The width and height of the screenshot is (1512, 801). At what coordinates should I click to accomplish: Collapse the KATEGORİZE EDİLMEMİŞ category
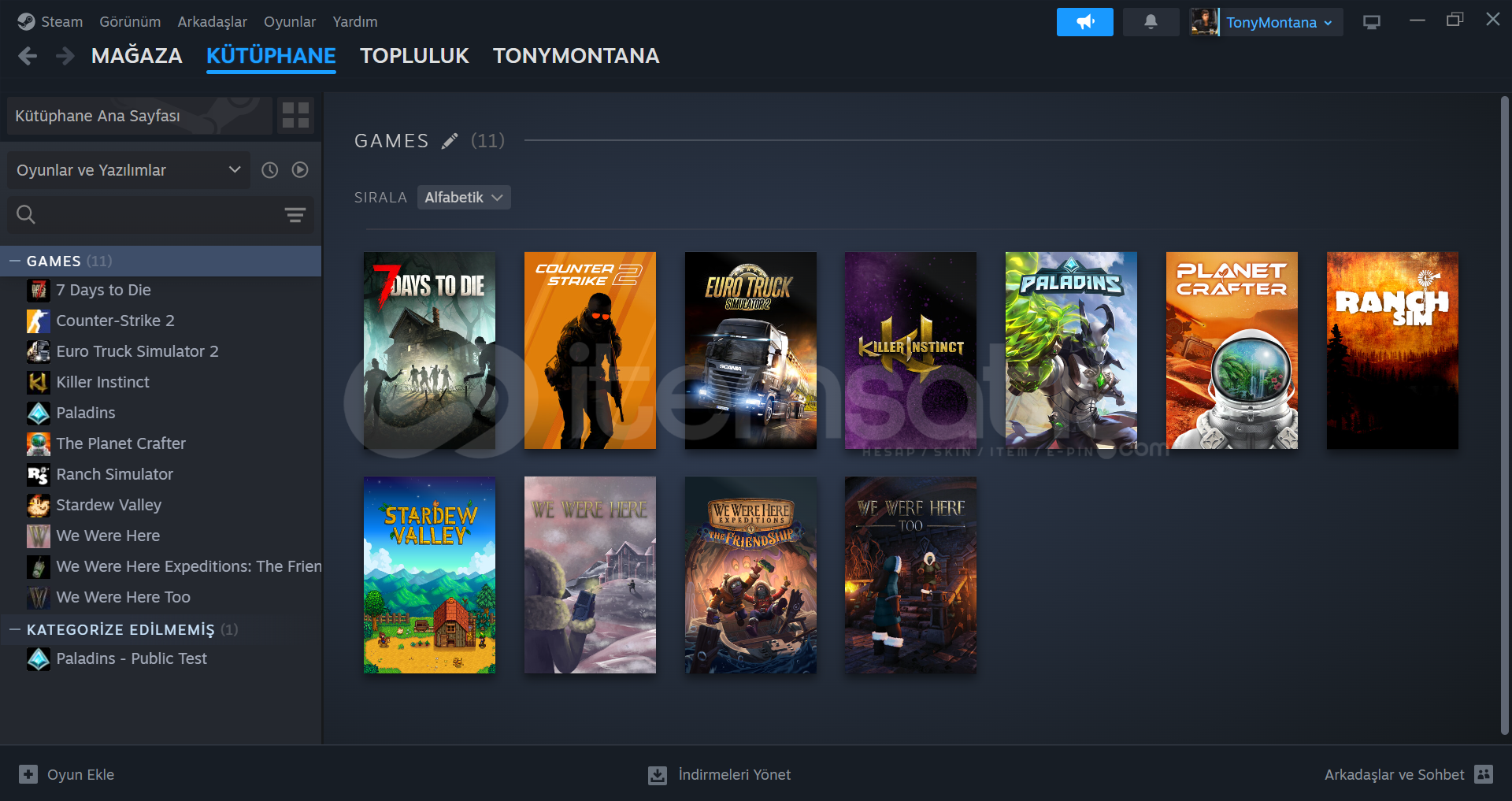(14, 629)
